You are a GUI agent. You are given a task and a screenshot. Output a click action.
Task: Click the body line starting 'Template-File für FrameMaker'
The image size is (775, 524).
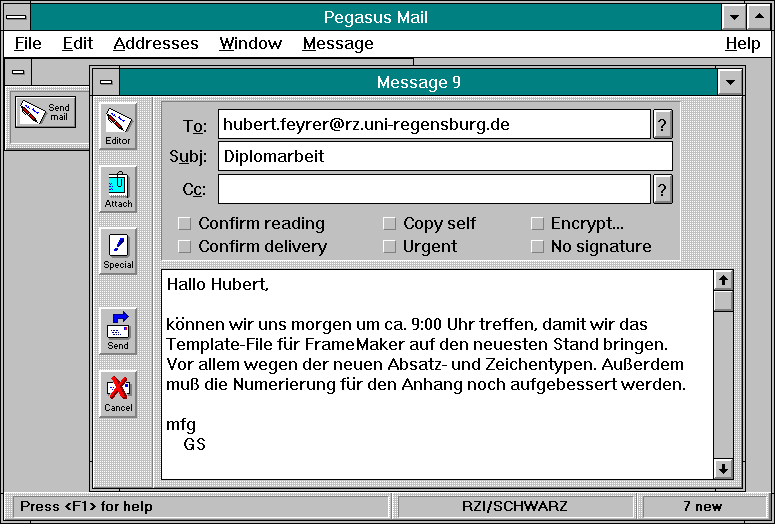[x=418, y=345]
